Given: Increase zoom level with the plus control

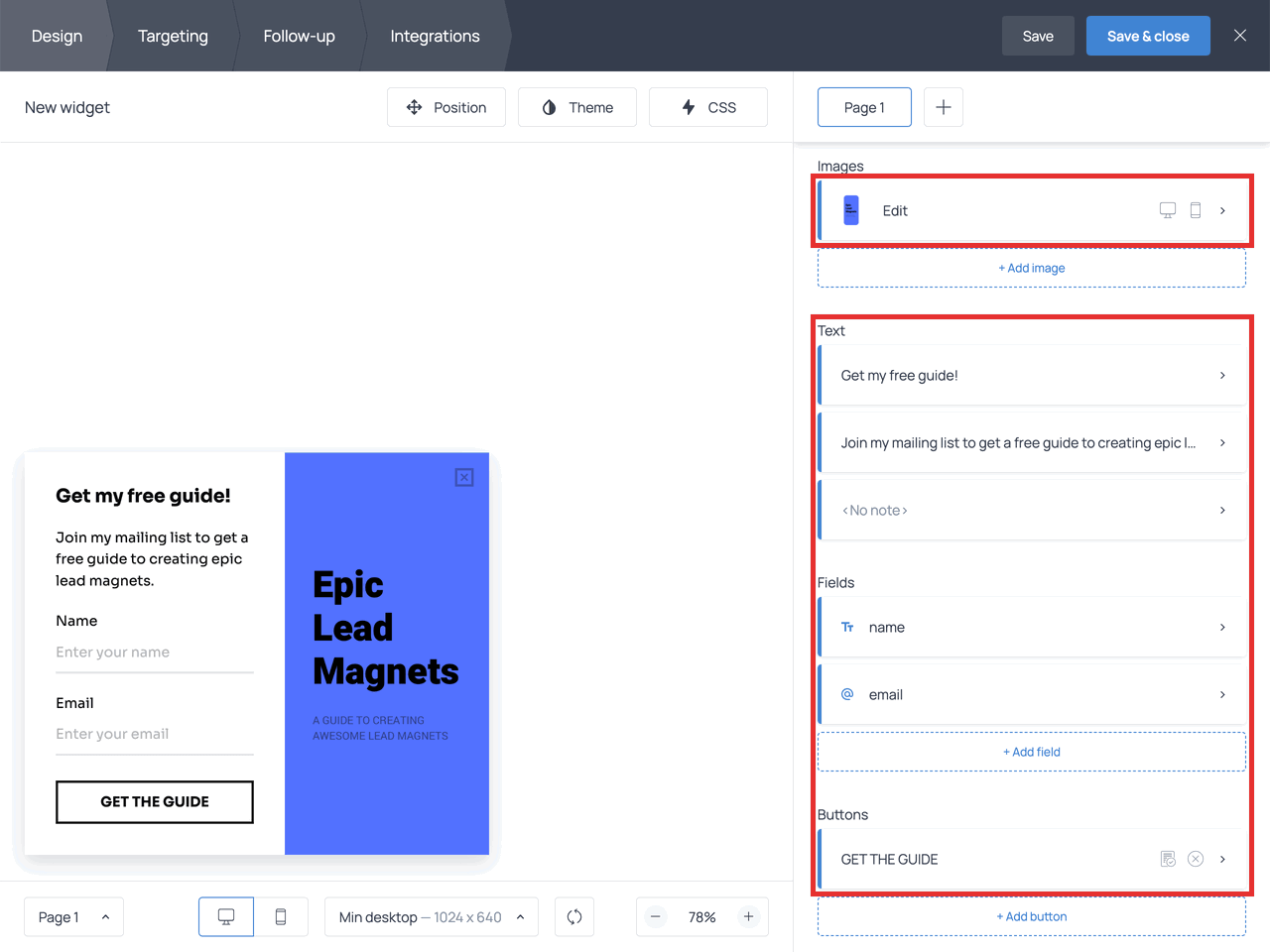Looking at the screenshot, I should [748, 916].
